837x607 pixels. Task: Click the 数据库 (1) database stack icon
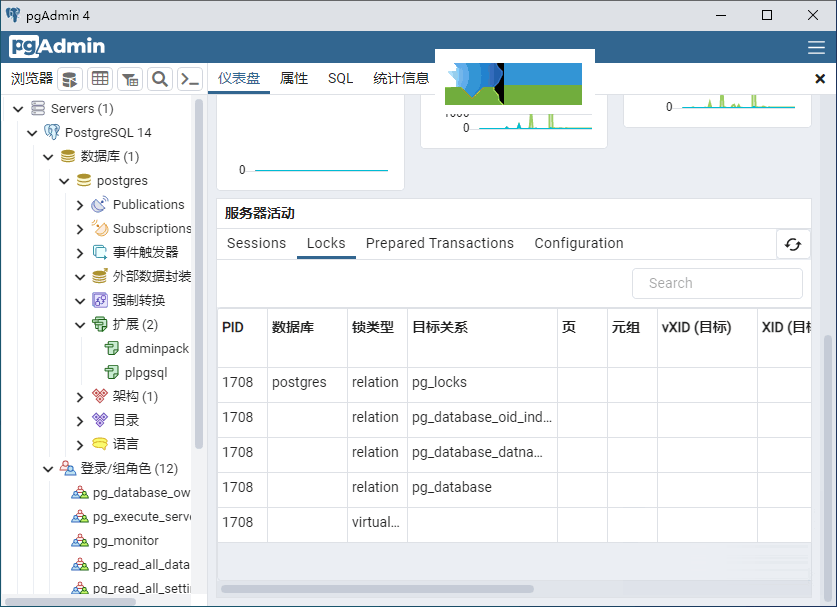point(68,156)
